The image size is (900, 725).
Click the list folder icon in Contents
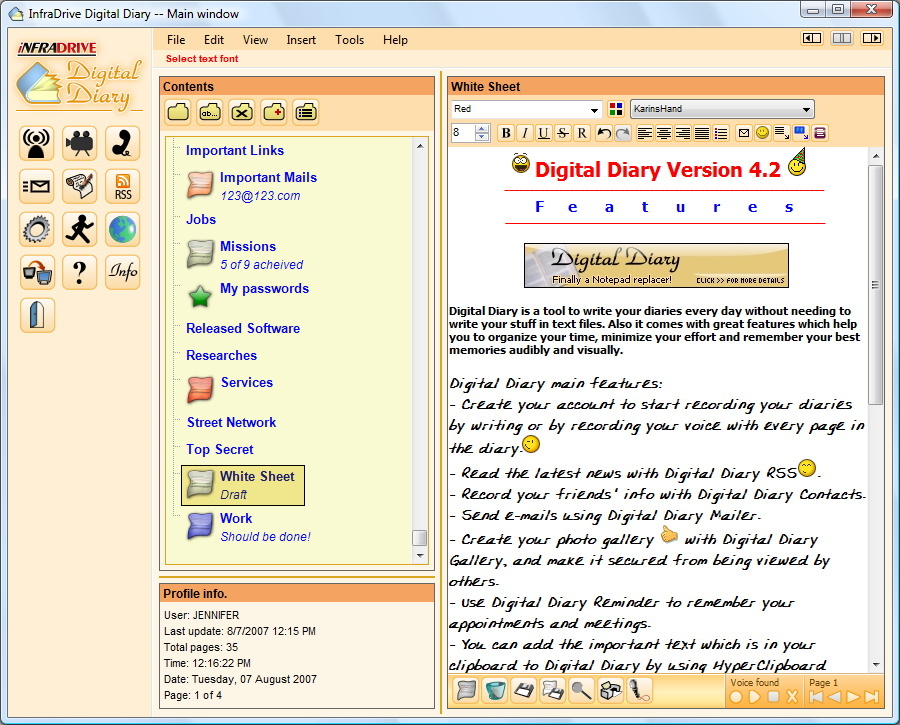click(x=305, y=112)
